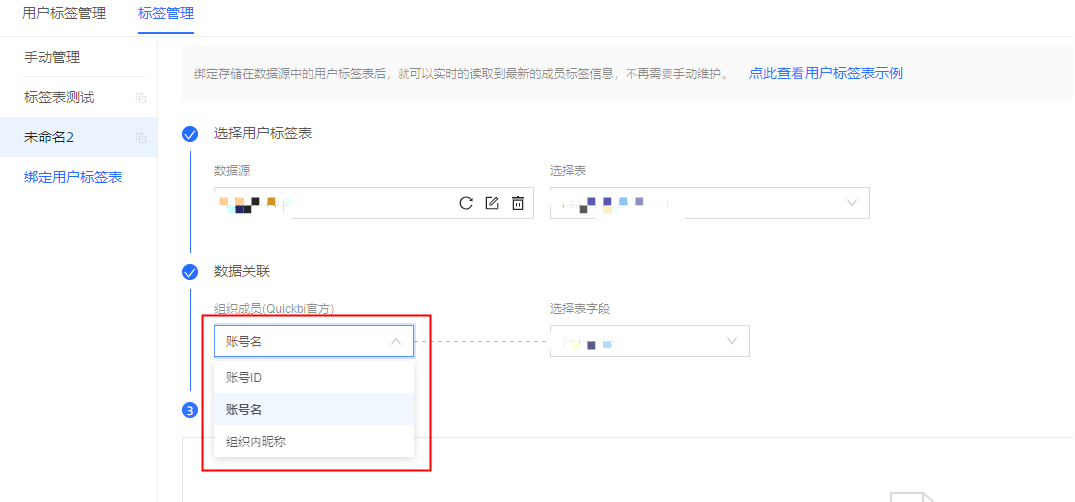1075x502 pixels.
Task: Click the refresh icon in the 数据源 field
Action: pyautogui.click(x=466, y=203)
